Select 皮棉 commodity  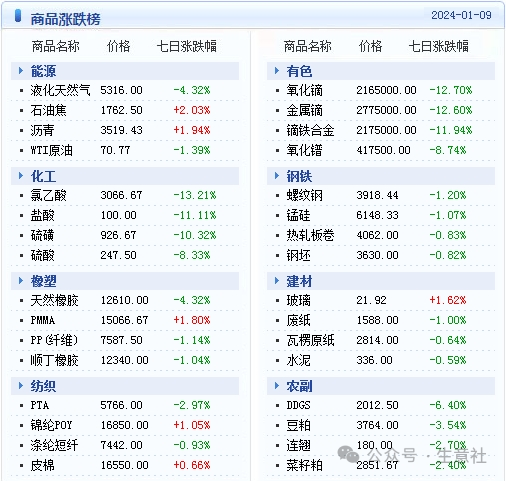[42, 465]
